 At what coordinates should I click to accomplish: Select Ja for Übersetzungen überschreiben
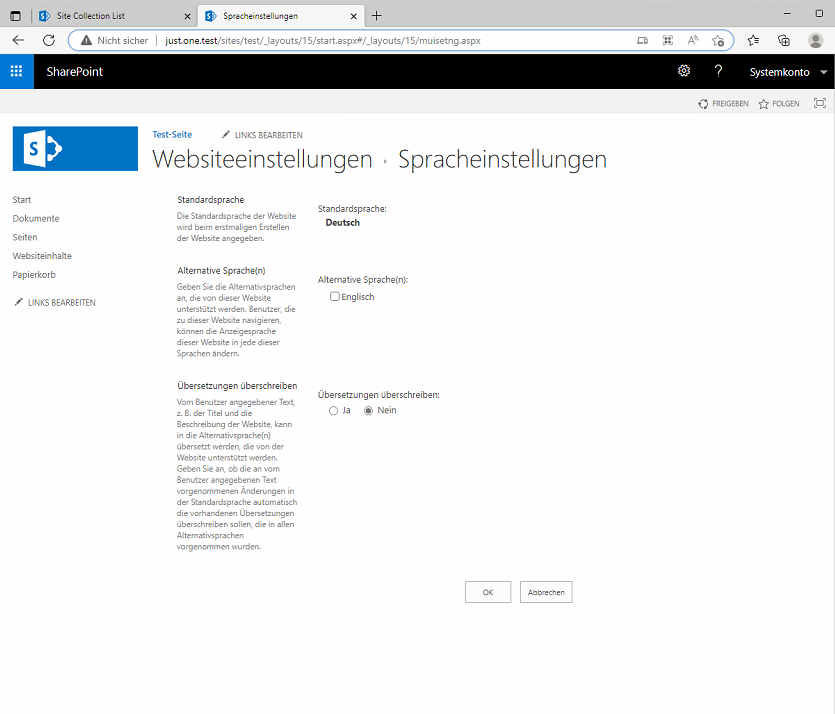pos(333,410)
